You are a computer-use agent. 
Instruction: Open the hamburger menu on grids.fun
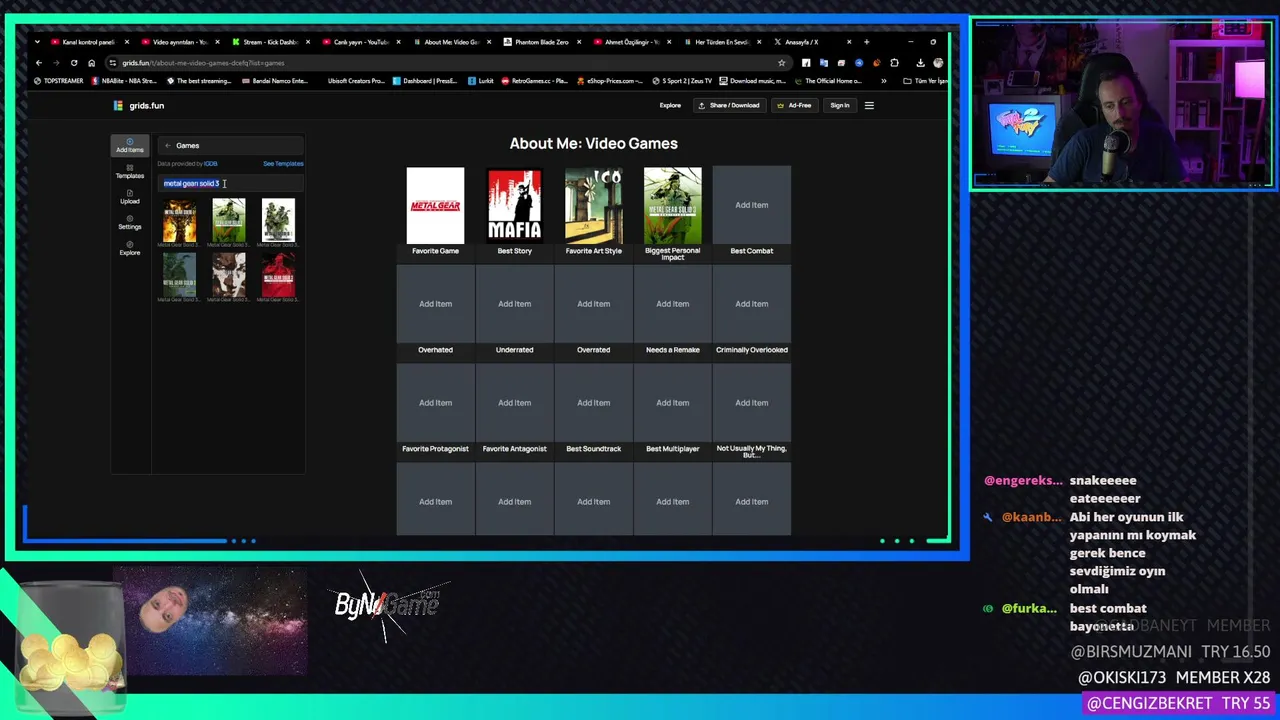(x=869, y=105)
